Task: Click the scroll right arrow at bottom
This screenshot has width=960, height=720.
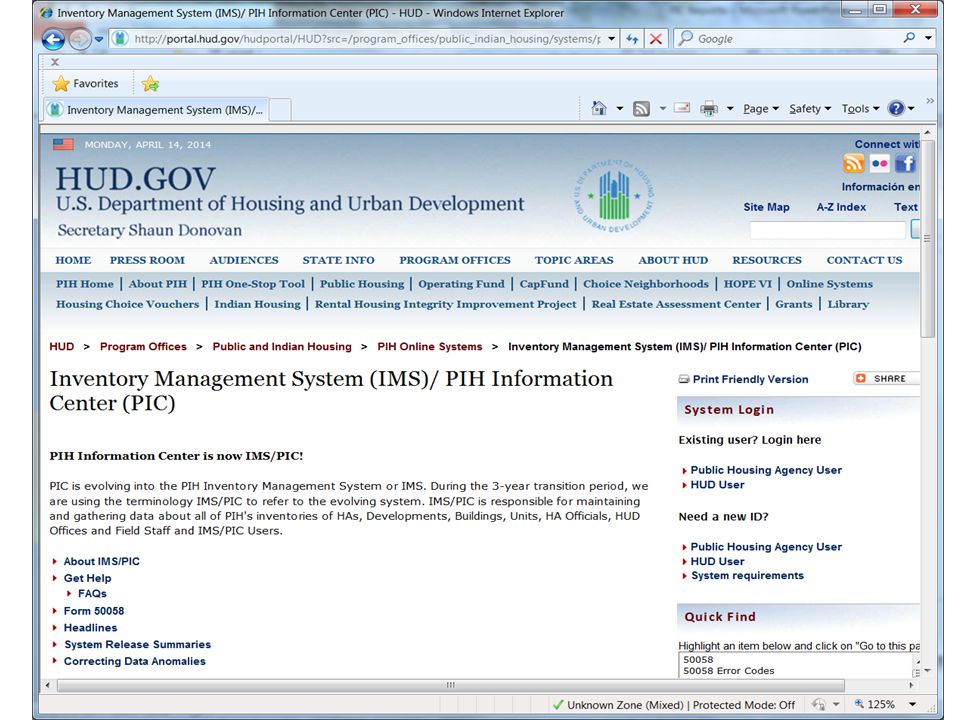Action: [911, 685]
